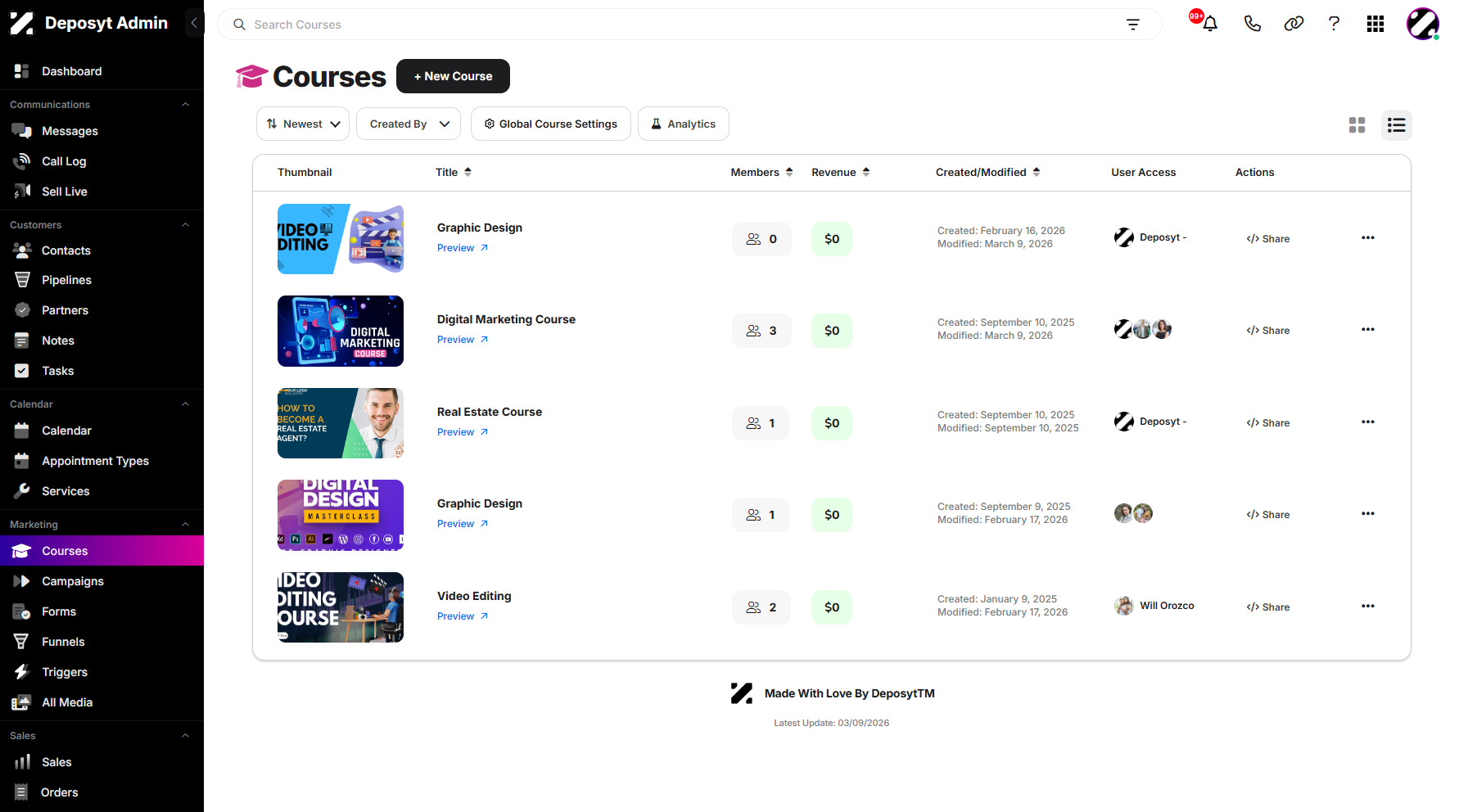
Task: Click the Search Courses field
Action: [x=689, y=25]
